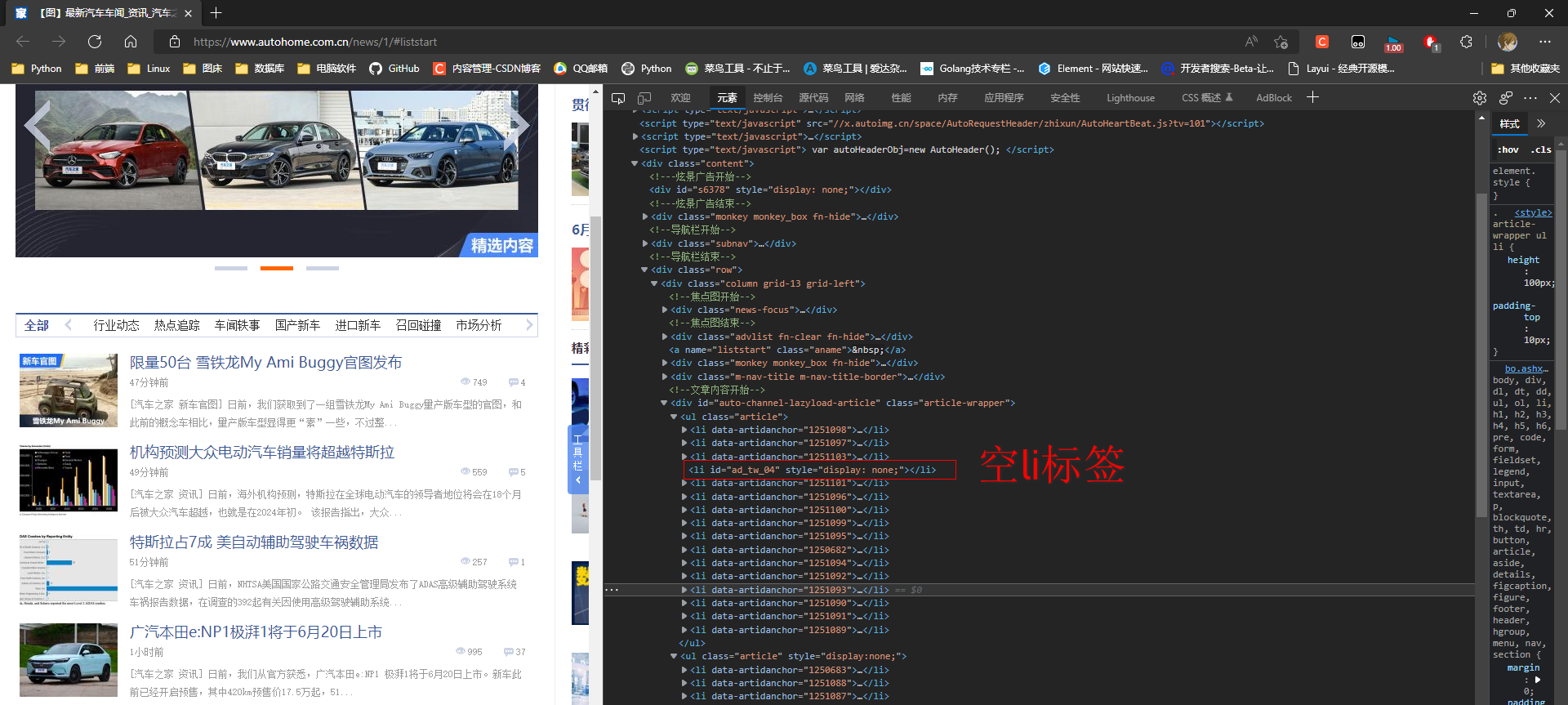Open article 机构预测大众电动汽车销量将超越特斯拉

[x=261, y=453]
